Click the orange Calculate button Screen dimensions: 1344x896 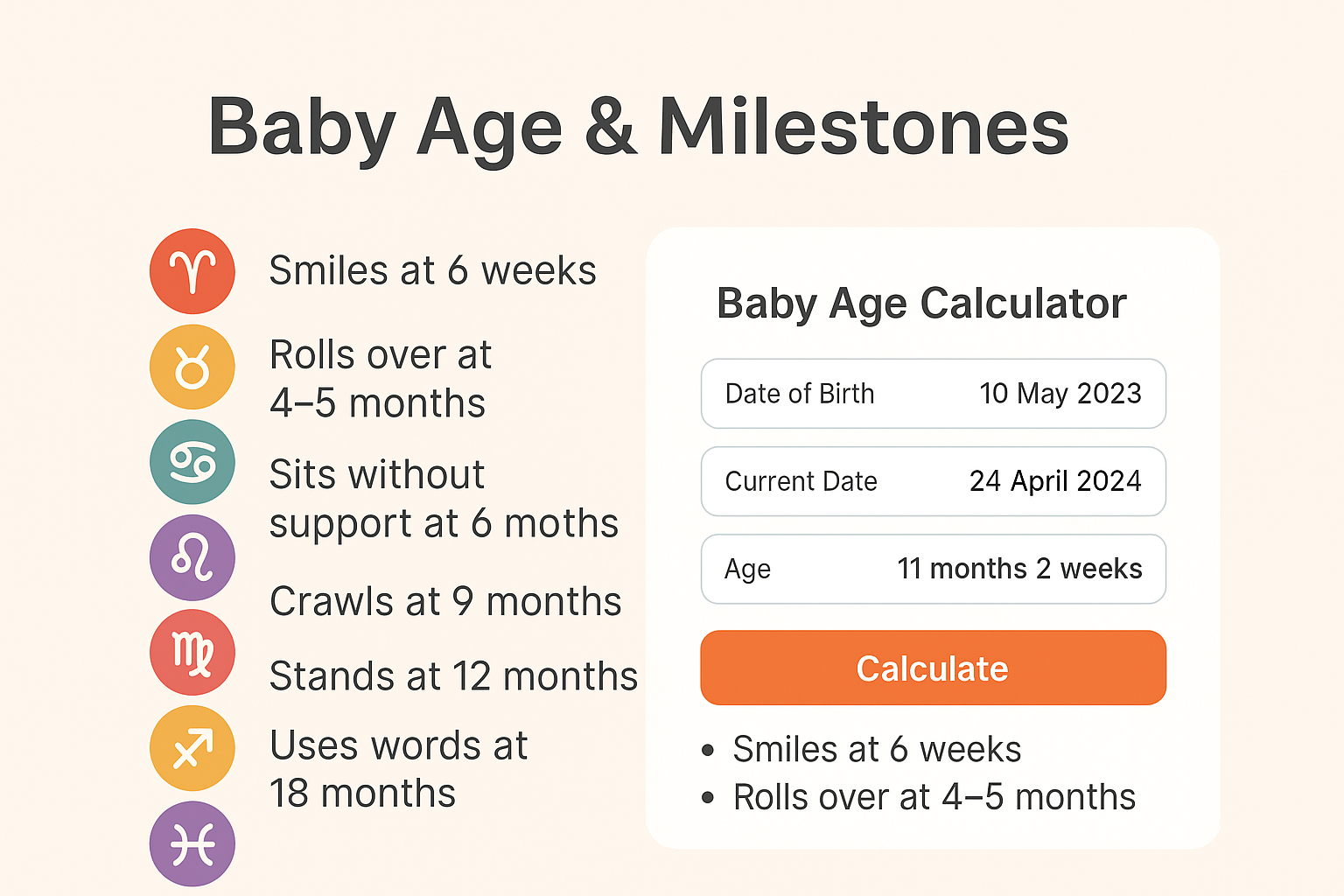pos(934,668)
